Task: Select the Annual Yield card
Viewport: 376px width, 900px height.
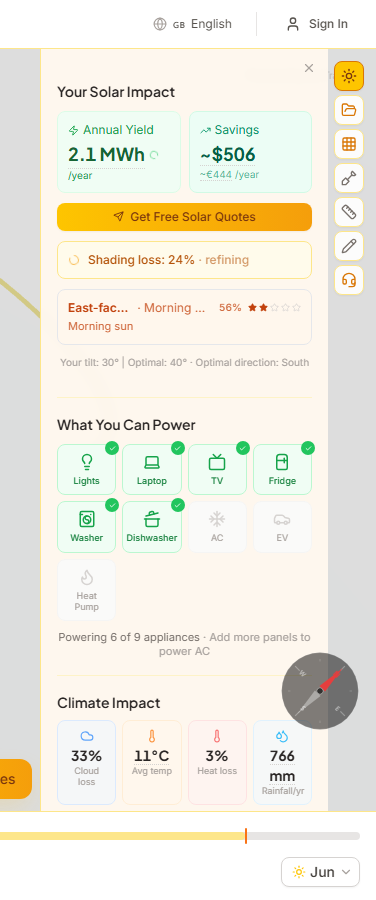Action: pyautogui.click(x=119, y=152)
